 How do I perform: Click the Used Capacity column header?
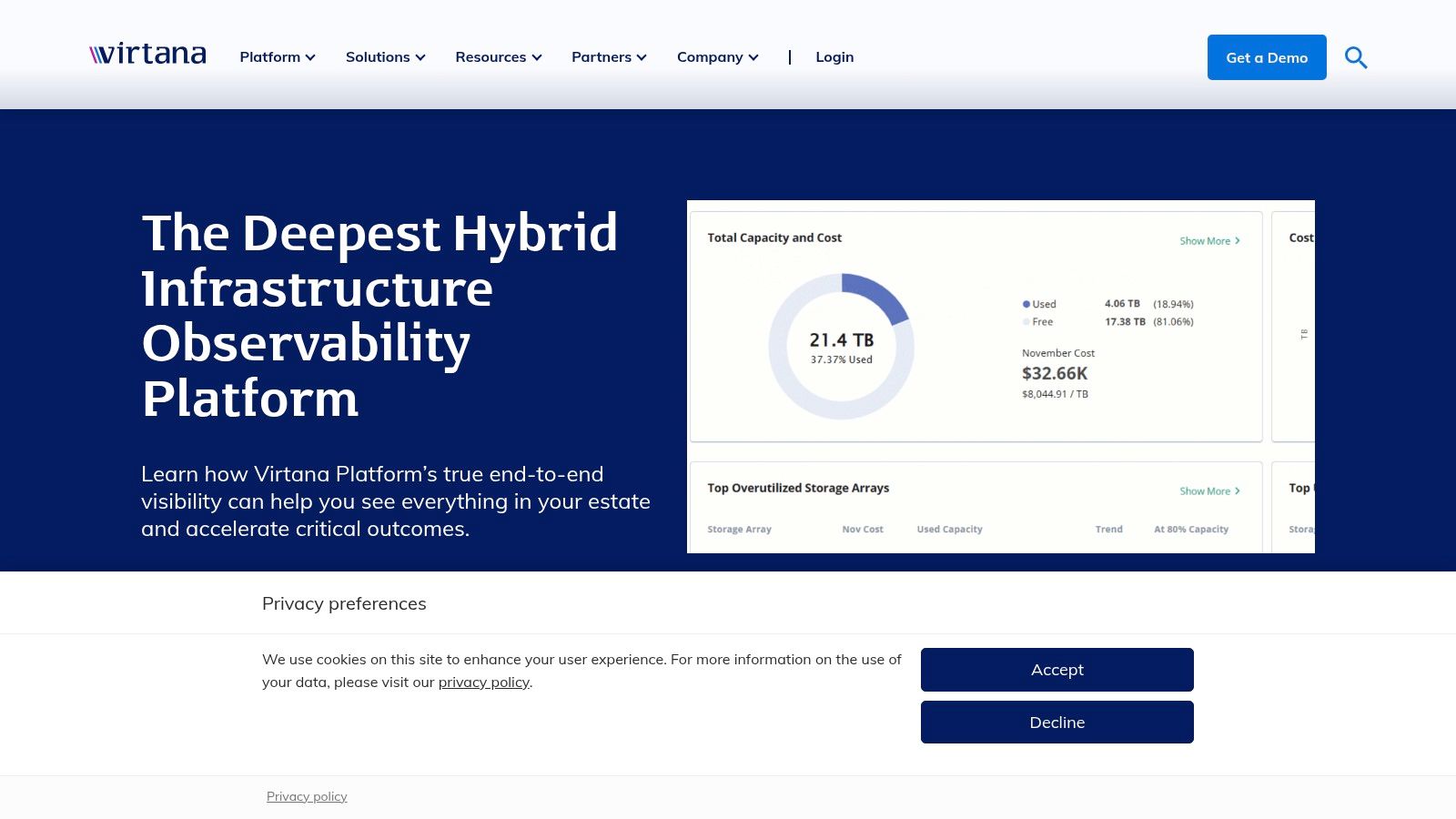[949, 529]
